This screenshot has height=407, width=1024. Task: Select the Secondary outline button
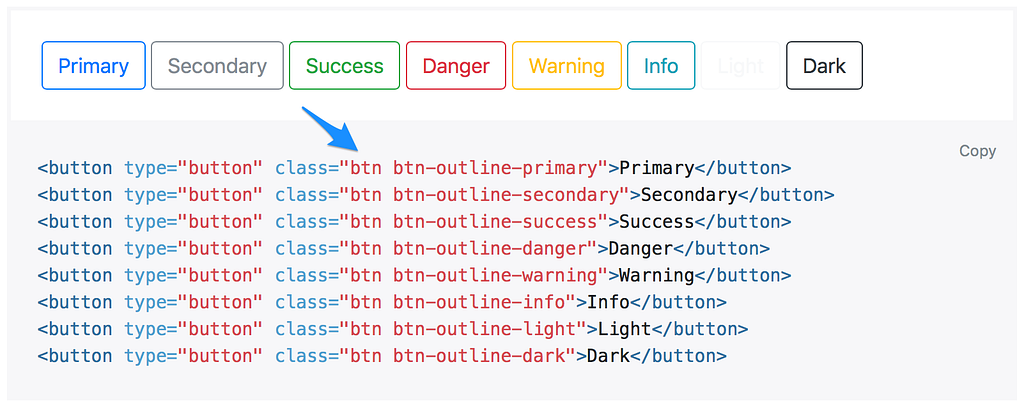click(217, 65)
